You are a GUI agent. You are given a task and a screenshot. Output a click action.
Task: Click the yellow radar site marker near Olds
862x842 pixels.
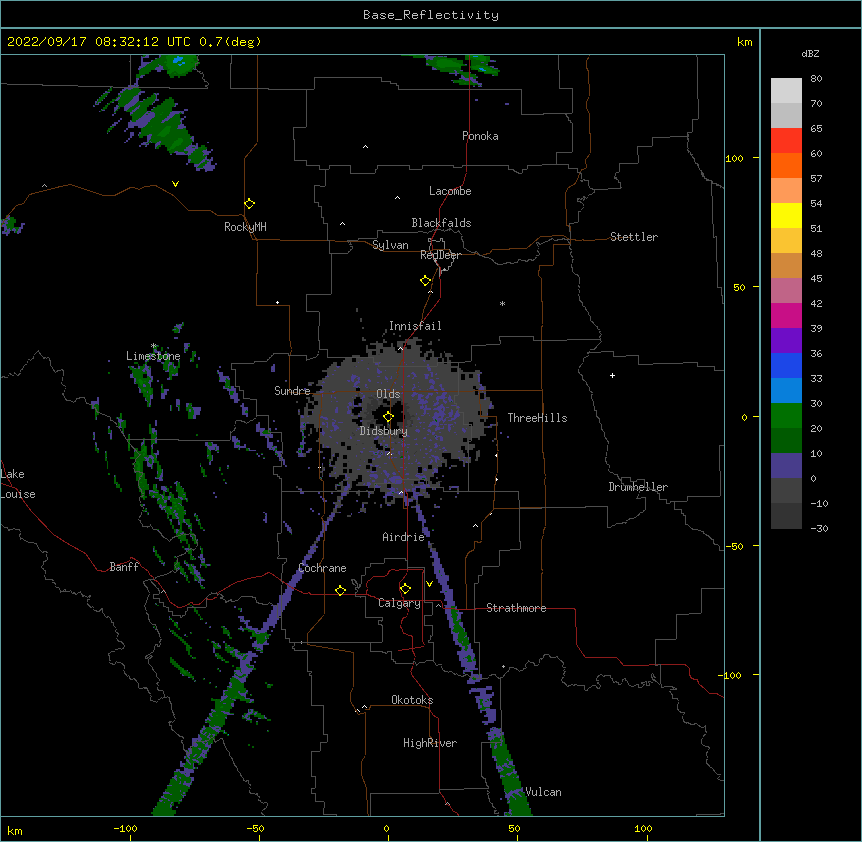click(x=388, y=417)
